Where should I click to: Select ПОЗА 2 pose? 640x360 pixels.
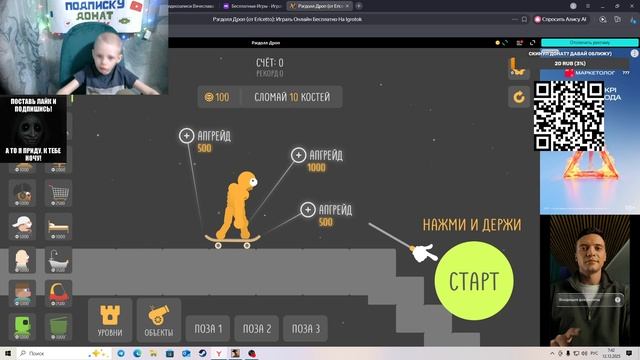click(257, 329)
